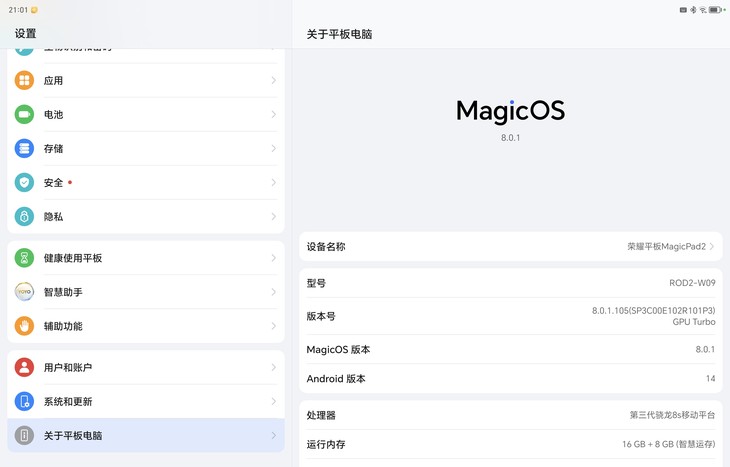Tap the YOYO 智慧助手 icon

pyautogui.click(x=24, y=292)
